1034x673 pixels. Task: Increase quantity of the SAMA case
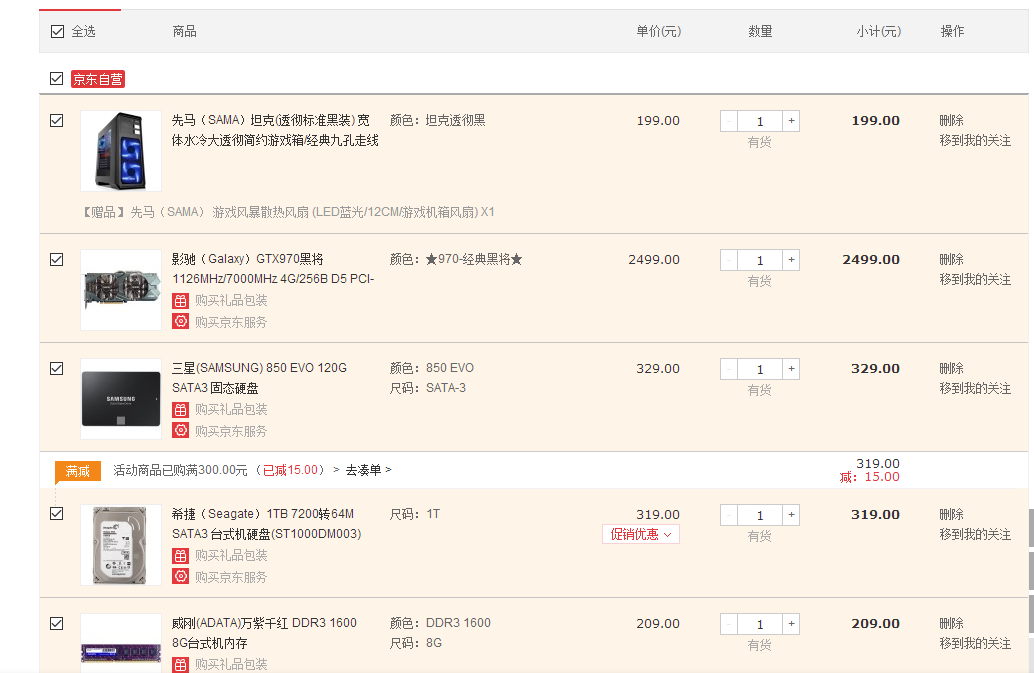pyautogui.click(x=791, y=121)
